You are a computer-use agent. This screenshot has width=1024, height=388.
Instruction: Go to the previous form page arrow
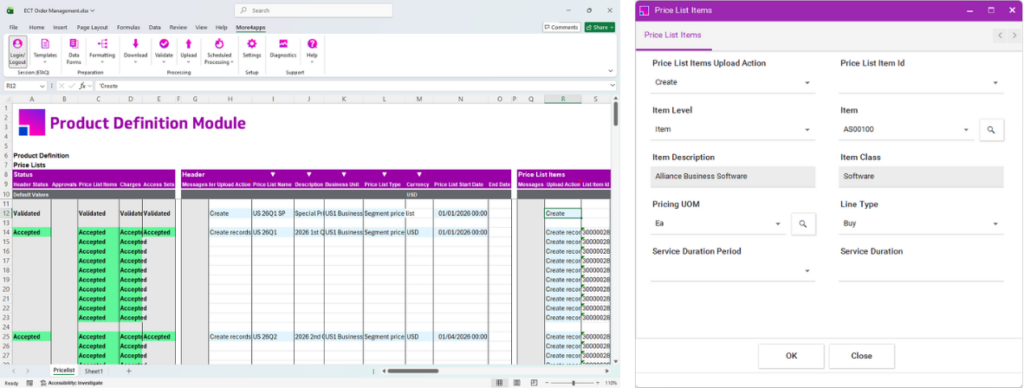point(1000,35)
